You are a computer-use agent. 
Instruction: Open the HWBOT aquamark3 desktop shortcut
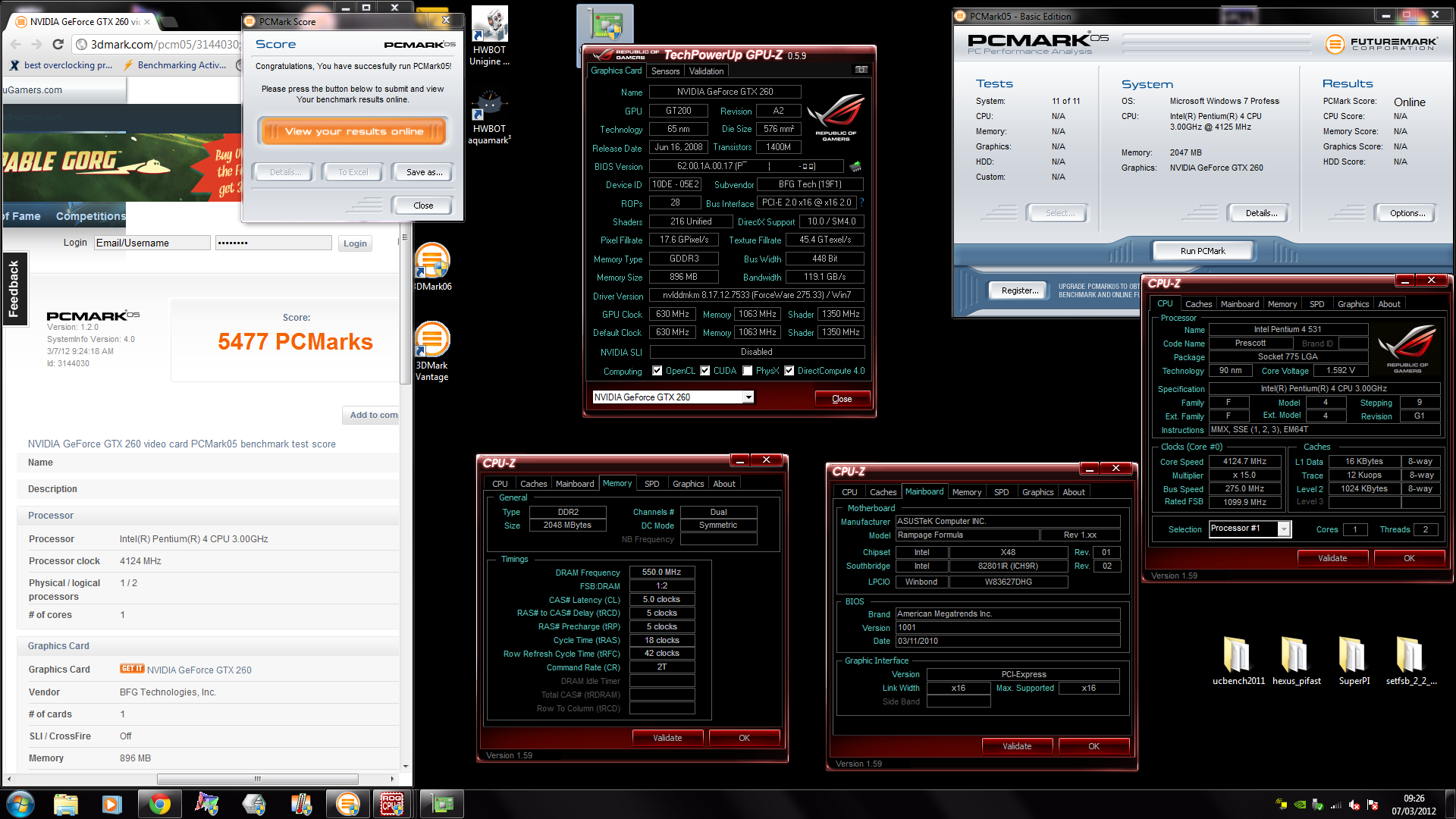[490, 118]
